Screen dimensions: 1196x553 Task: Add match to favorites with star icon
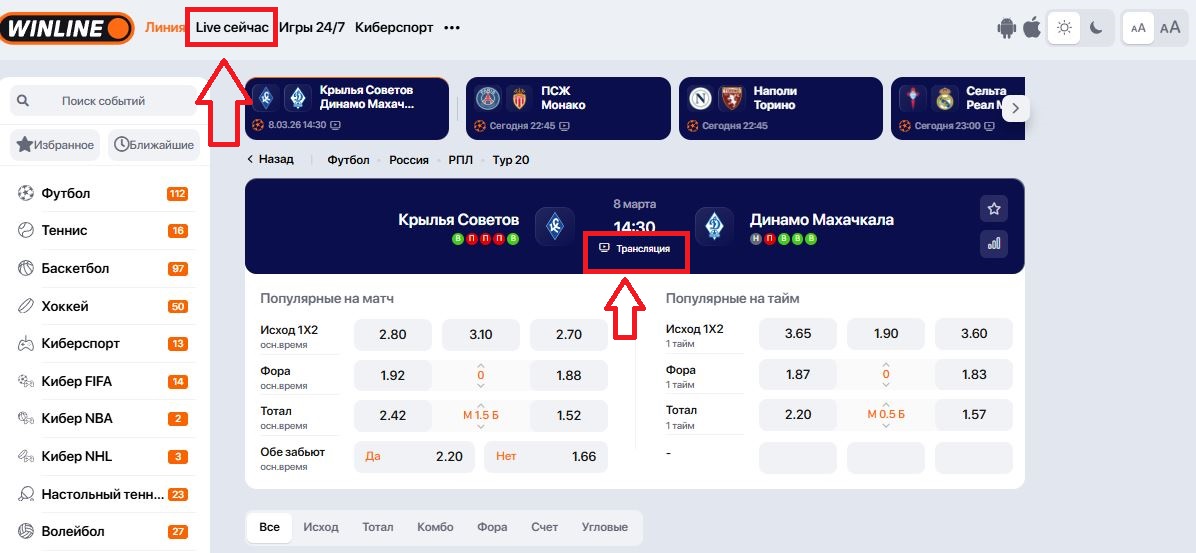993,209
